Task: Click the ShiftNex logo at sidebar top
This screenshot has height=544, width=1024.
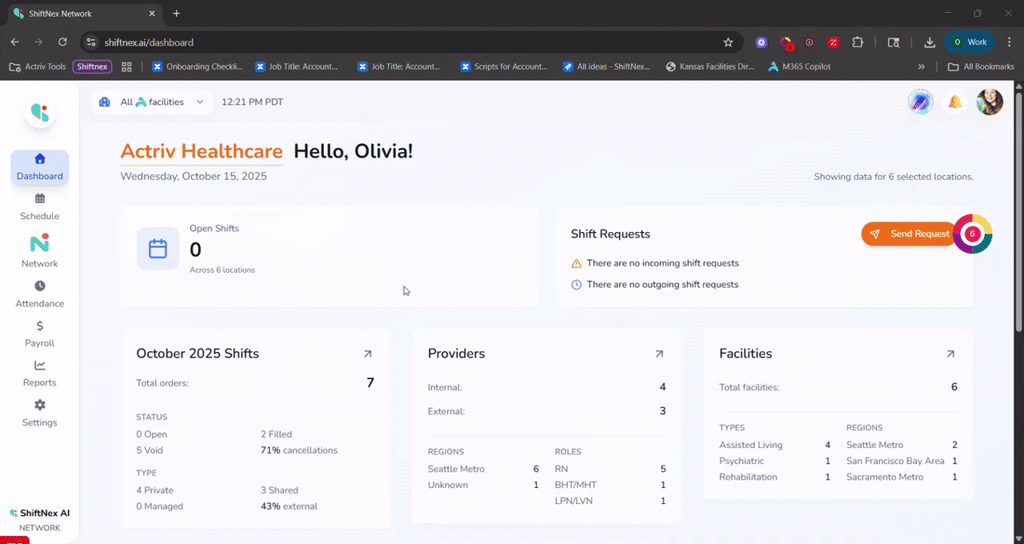Action: click(x=40, y=113)
